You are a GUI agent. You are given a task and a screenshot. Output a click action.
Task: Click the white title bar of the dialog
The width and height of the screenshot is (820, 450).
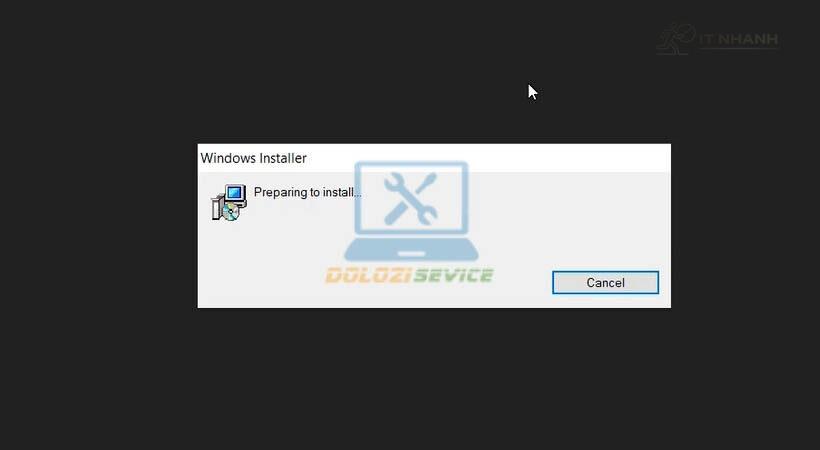(434, 158)
